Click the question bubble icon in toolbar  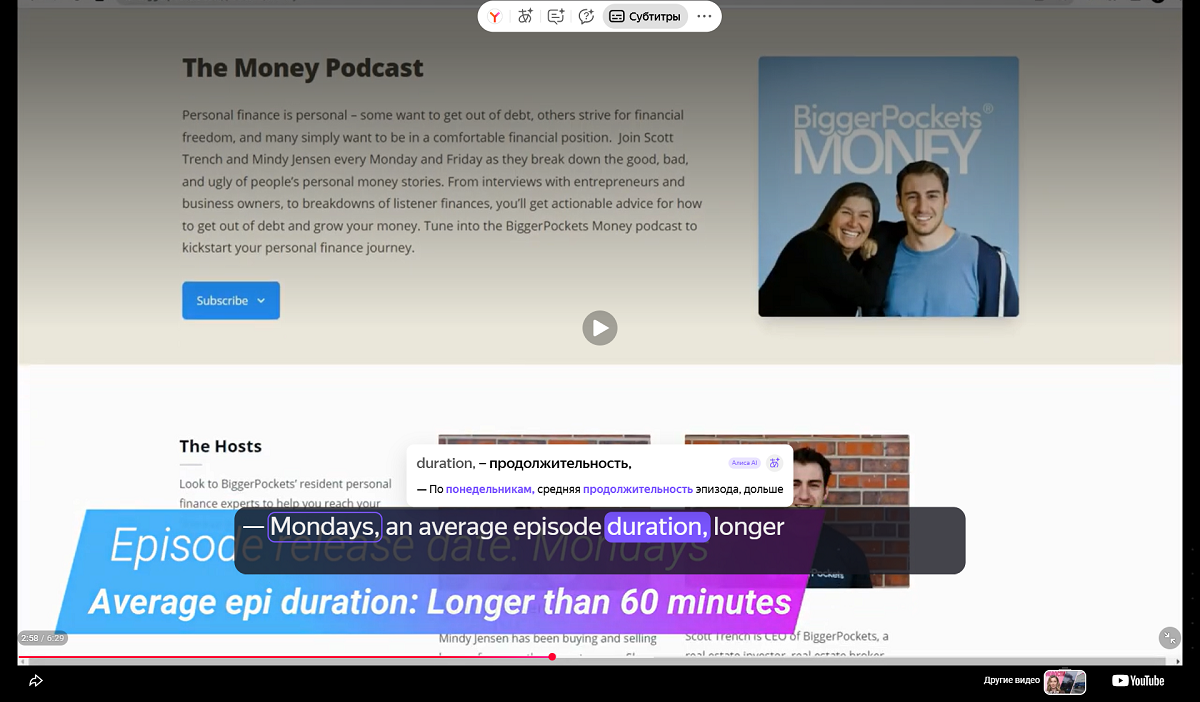point(587,16)
